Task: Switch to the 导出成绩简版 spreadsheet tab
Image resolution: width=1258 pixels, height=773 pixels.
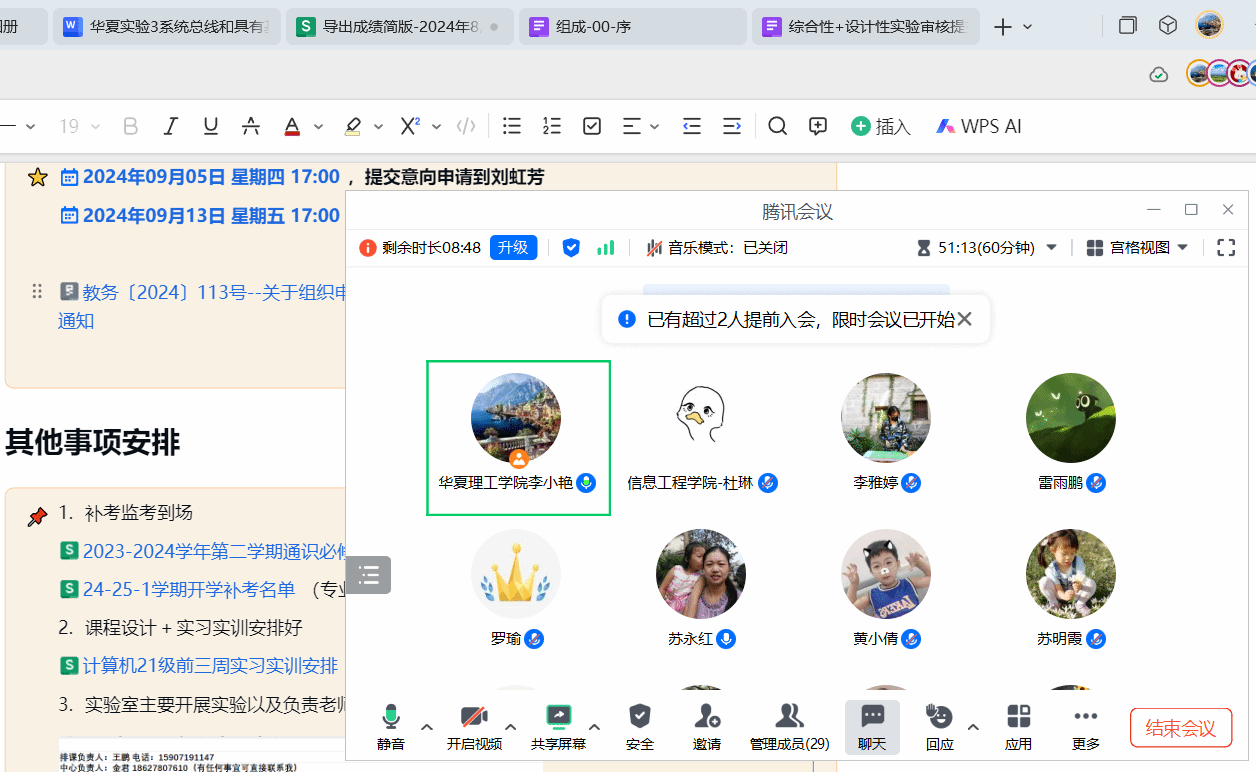Action: click(x=398, y=27)
